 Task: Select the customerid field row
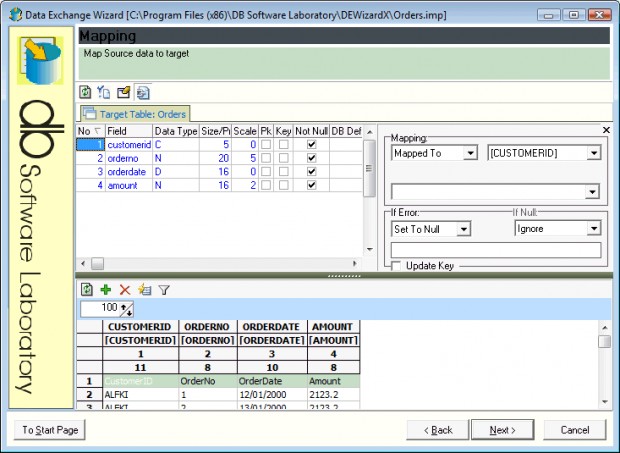pyautogui.click(x=219, y=144)
